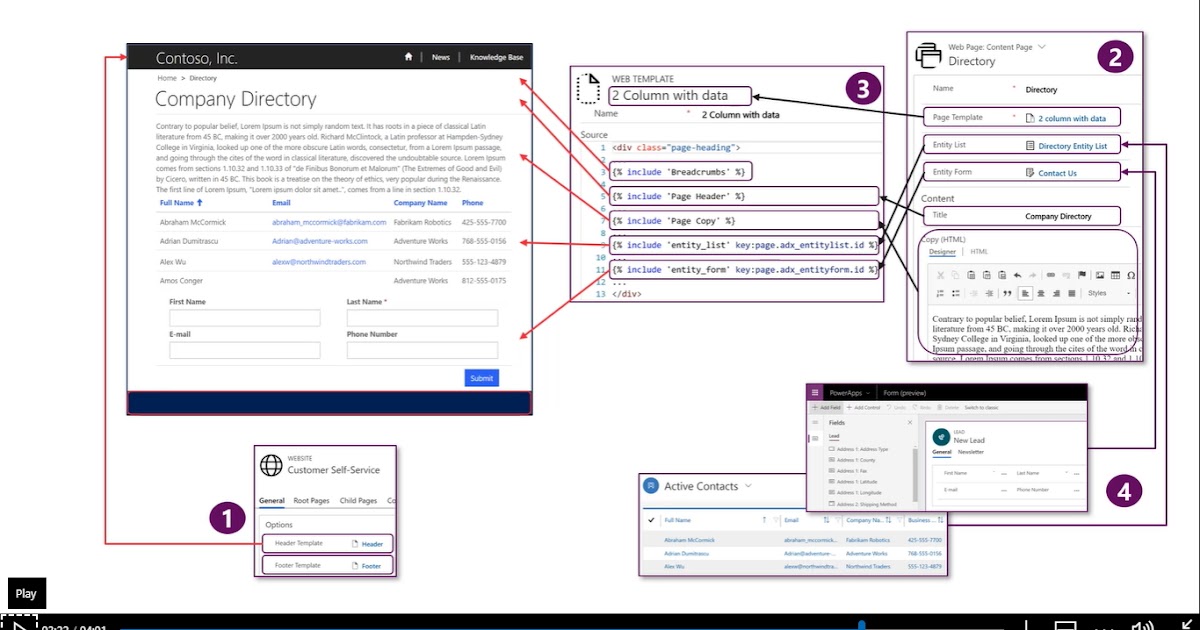Viewport: 1200px width, 630px height.
Task: Select the numbered list icon
Action: (x=940, y=293)
